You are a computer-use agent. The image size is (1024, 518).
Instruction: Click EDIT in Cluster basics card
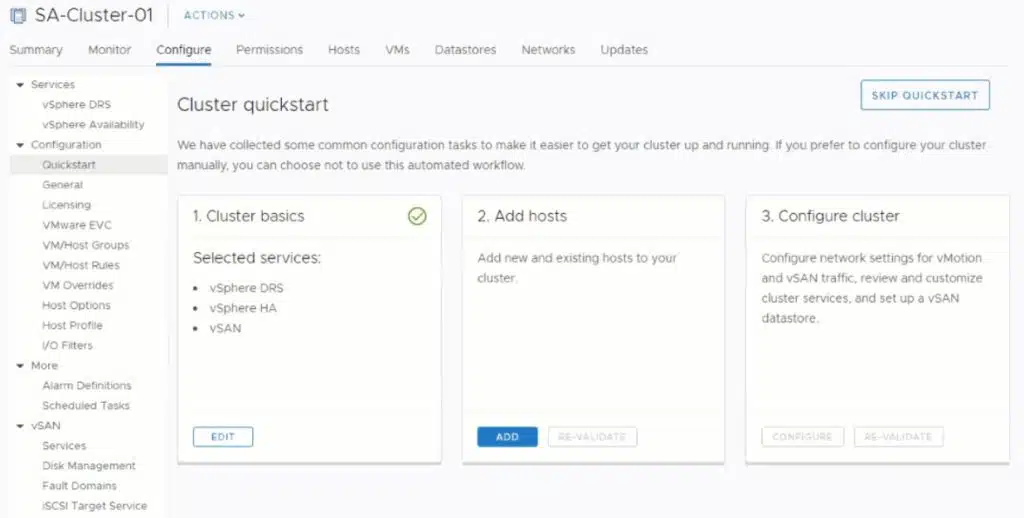coord(223,437)
